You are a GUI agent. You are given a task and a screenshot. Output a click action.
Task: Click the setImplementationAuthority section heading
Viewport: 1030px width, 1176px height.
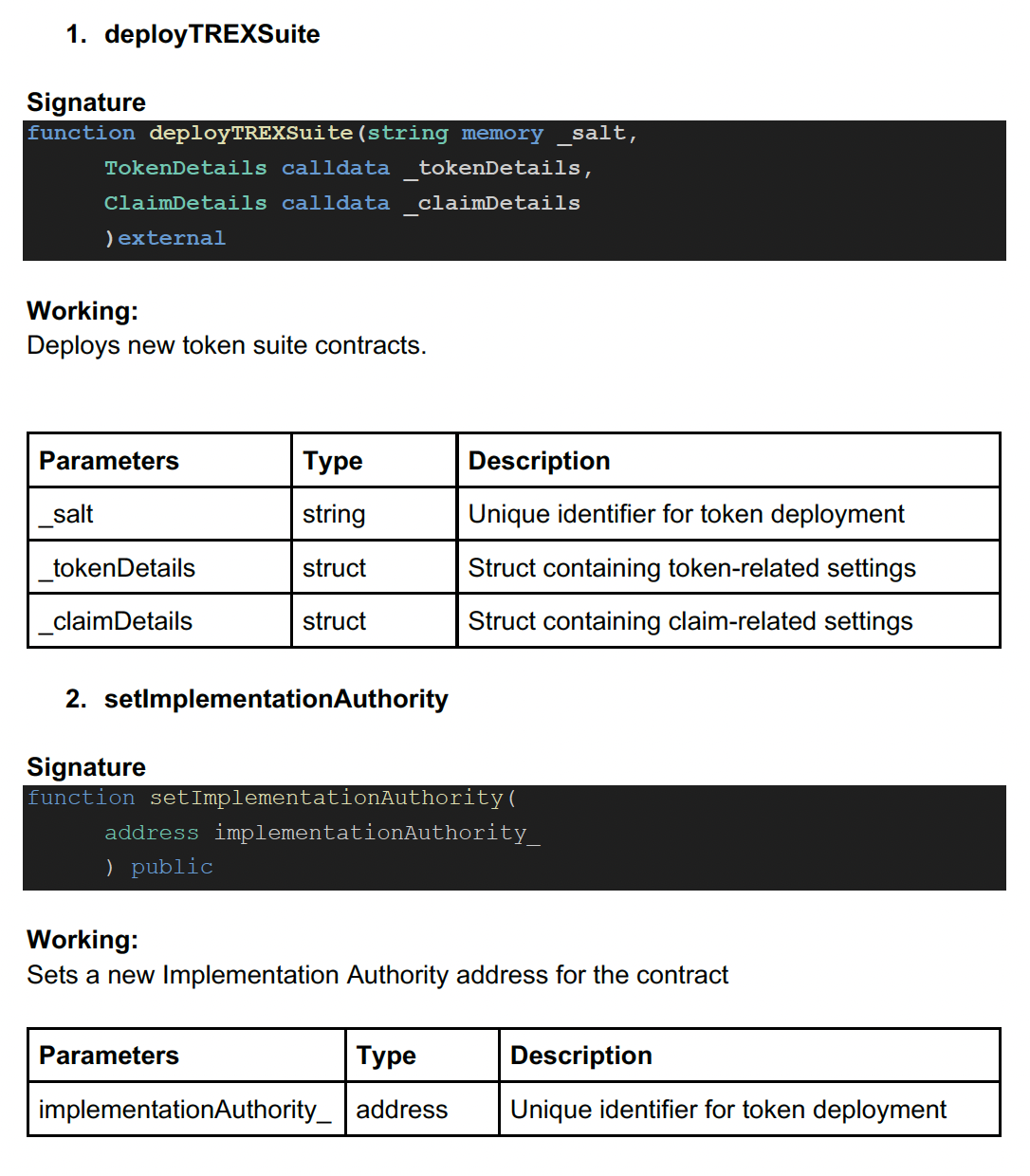tap(275, 699)
